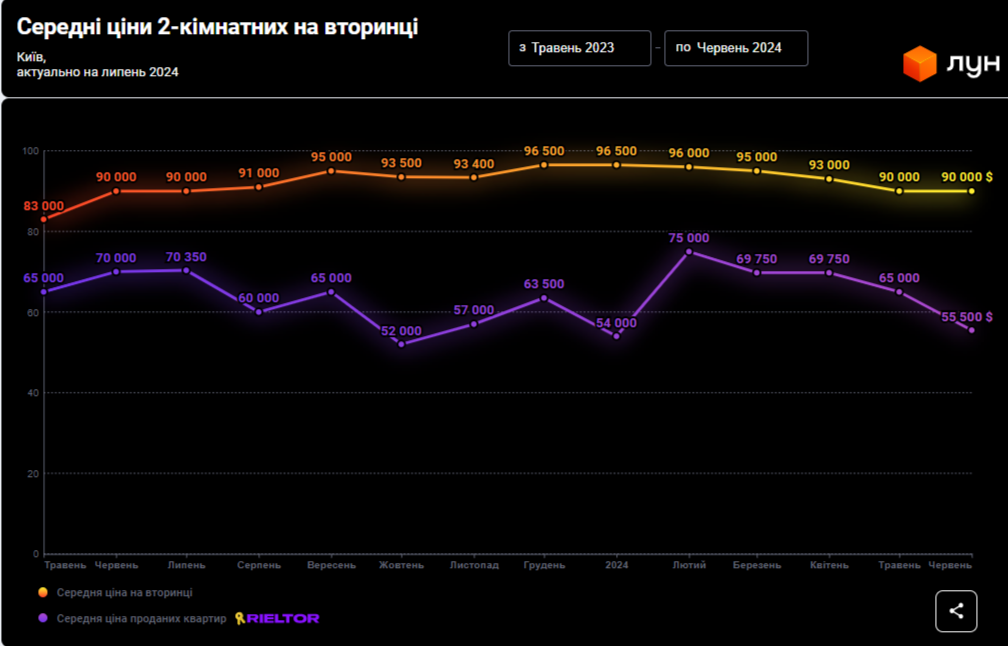The image size is (1008, 646).
Task: Select the 55 500 $ final purple point
Action: pos(971,330)
